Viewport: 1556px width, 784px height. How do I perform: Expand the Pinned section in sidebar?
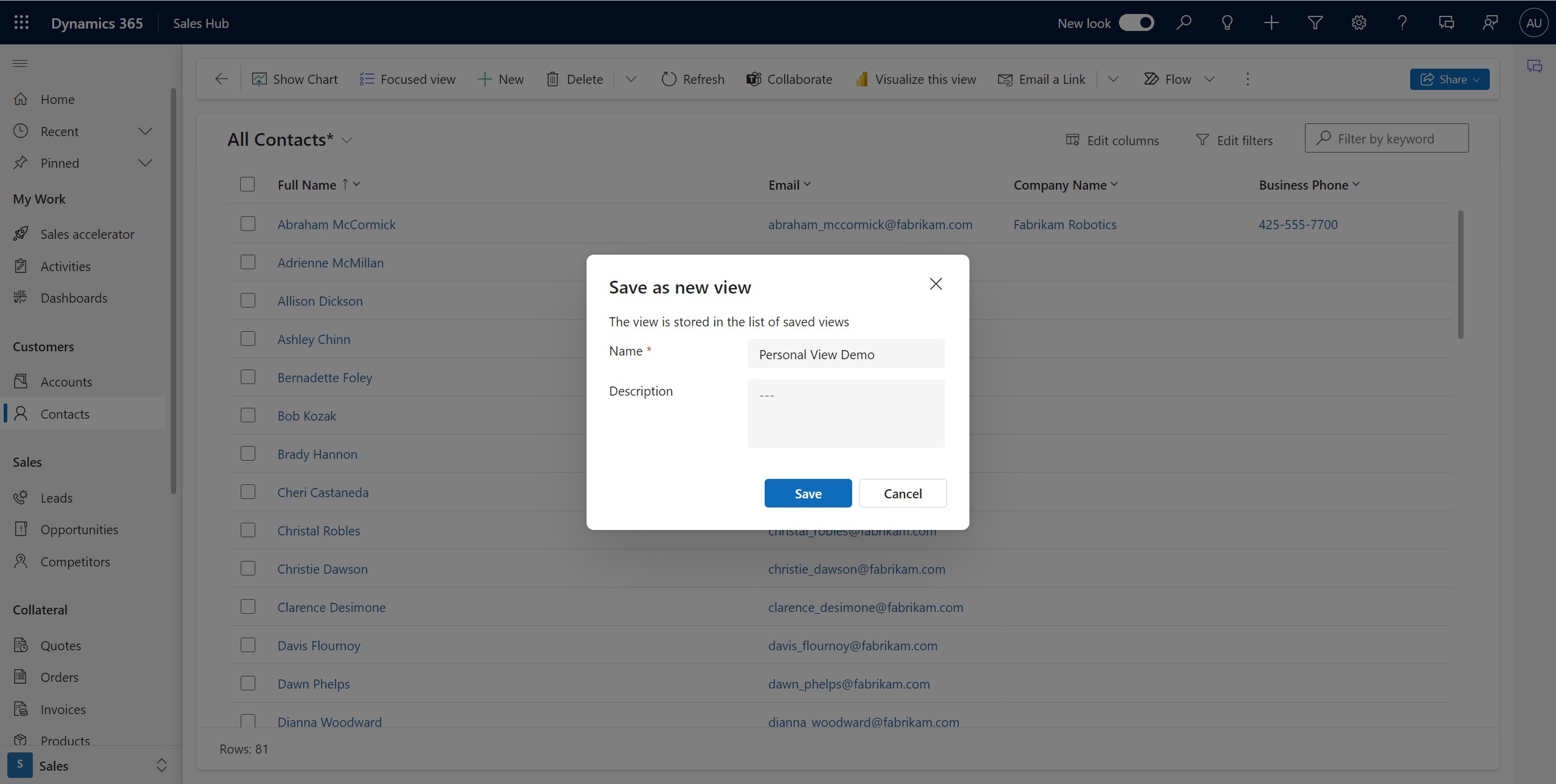click(x=145, y=163)
